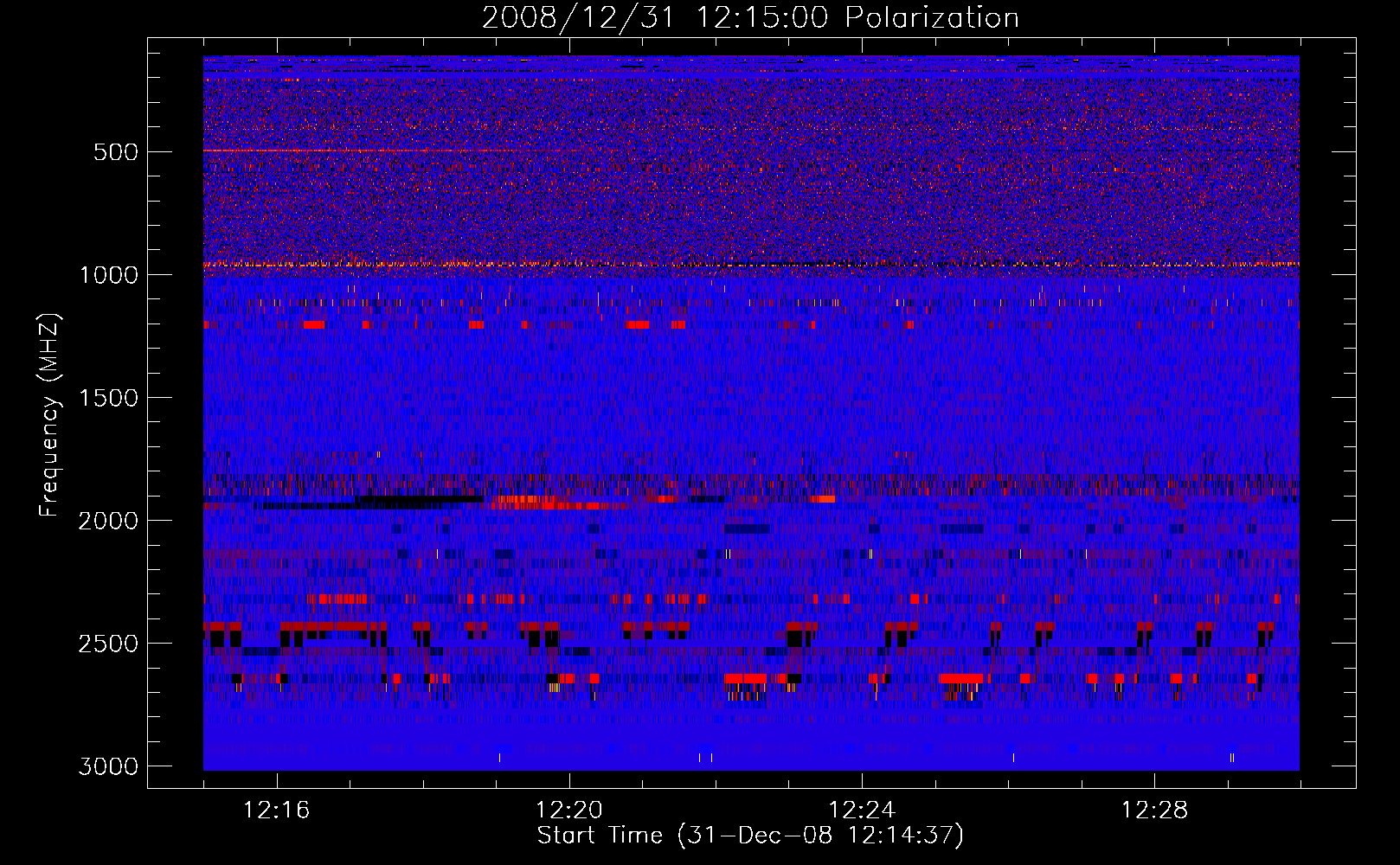
Task: Click the "Frequency (MHZ)" axis label
Action: (x=50, y=415)
